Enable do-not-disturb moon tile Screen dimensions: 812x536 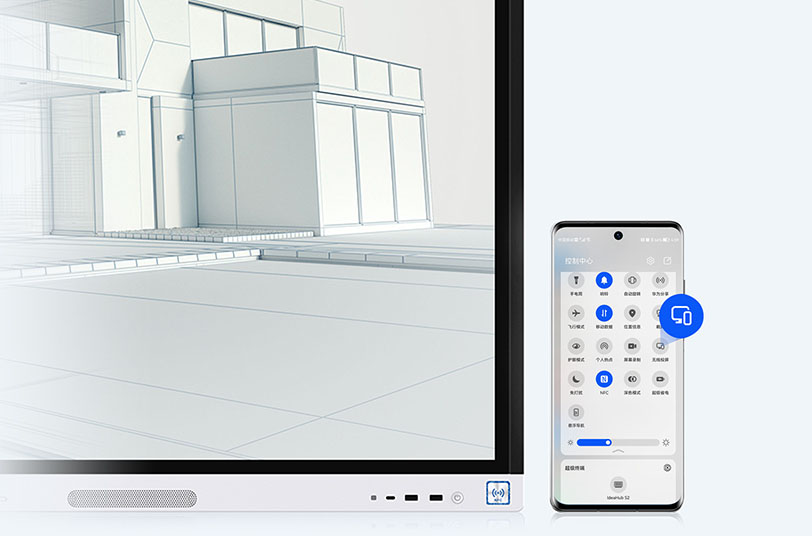tap(576, 379)
